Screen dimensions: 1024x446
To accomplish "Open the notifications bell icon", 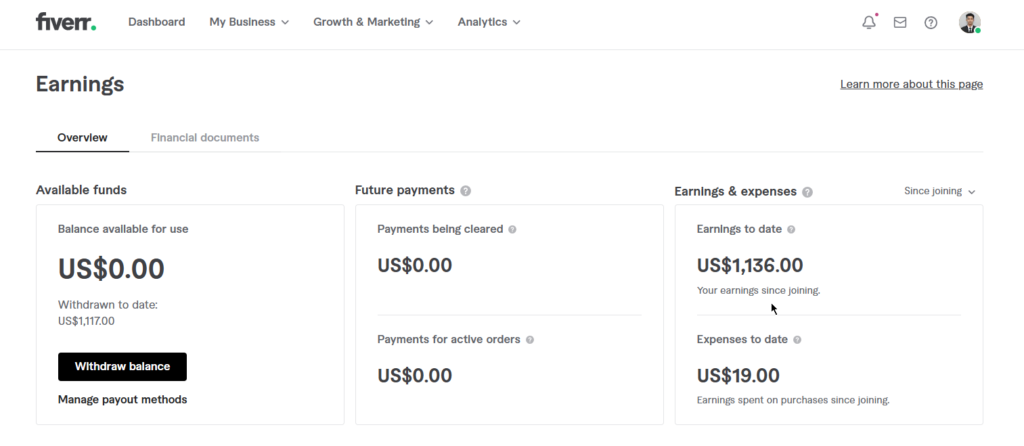I will 869,22.
